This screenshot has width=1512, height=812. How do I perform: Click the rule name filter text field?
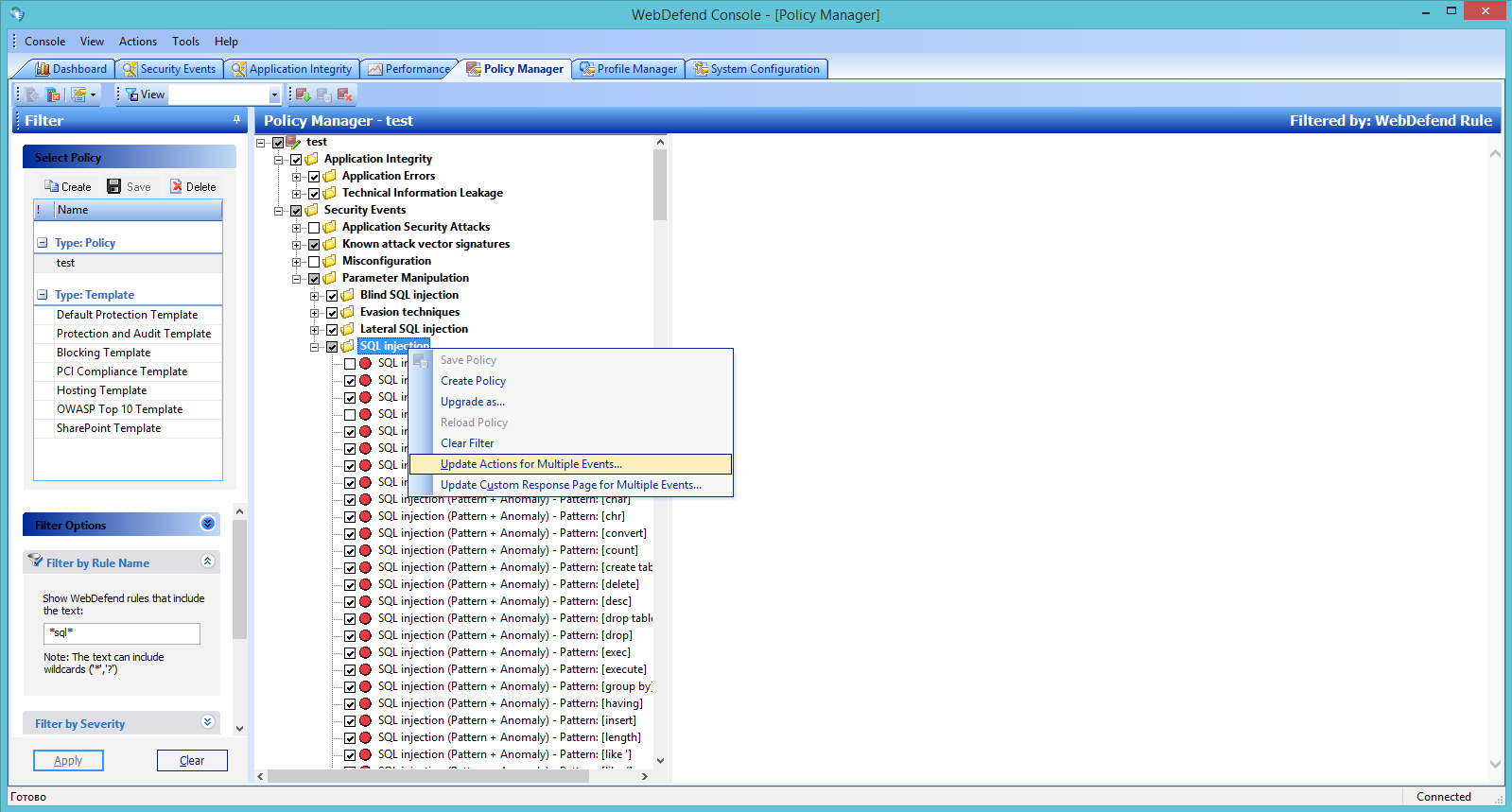pyautogui.click(x=122, y=633)
